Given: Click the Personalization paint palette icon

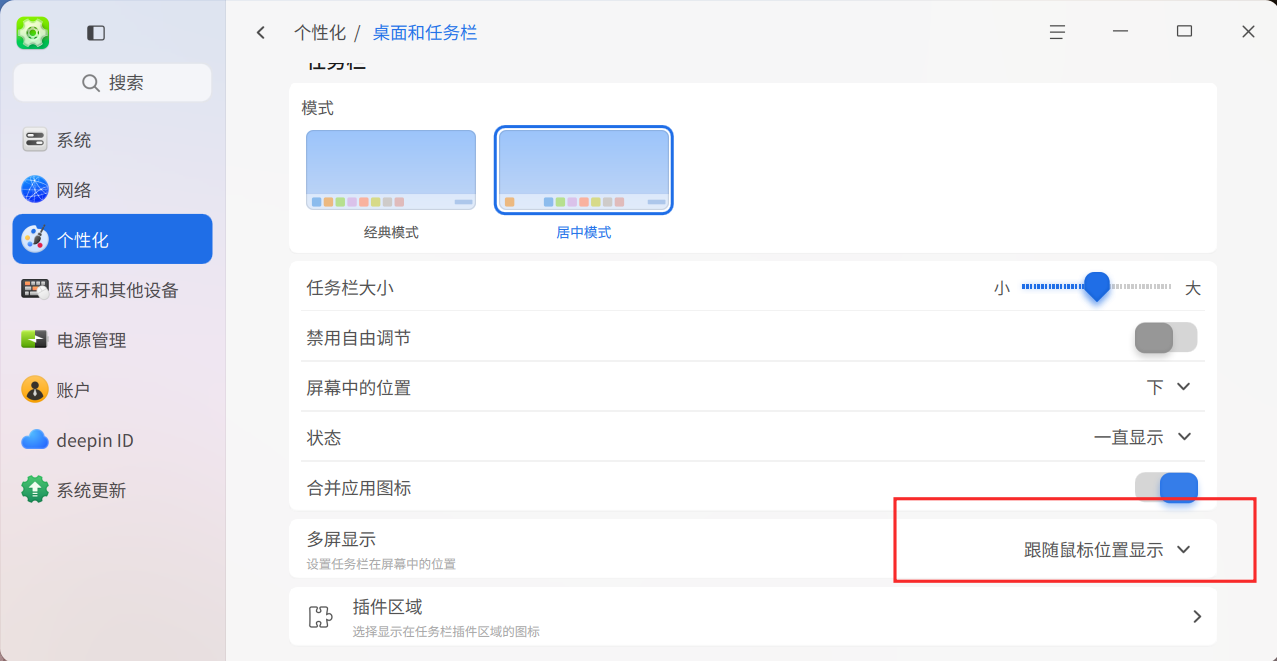Looking at the screenshot, I should [x=35, y=240].
